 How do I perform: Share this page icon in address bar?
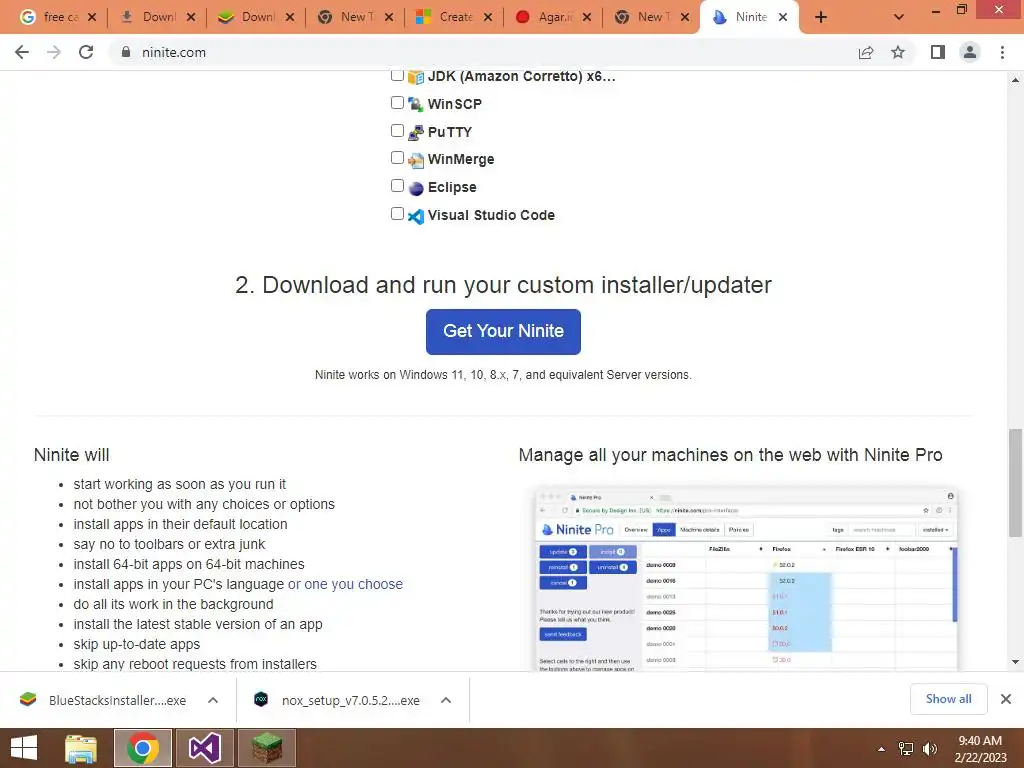(866, 52)
